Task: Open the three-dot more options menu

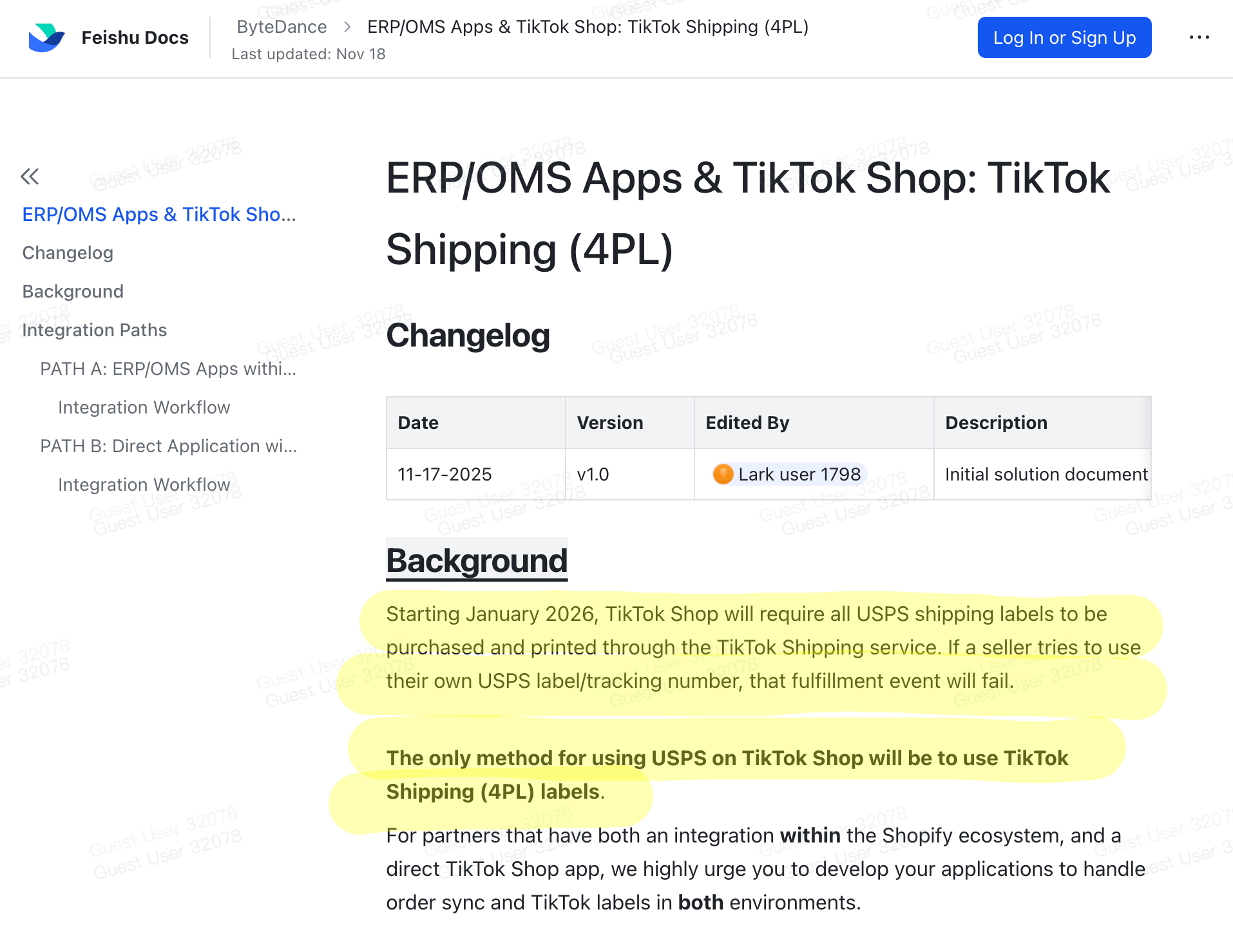Action: tap(1199, 37)
